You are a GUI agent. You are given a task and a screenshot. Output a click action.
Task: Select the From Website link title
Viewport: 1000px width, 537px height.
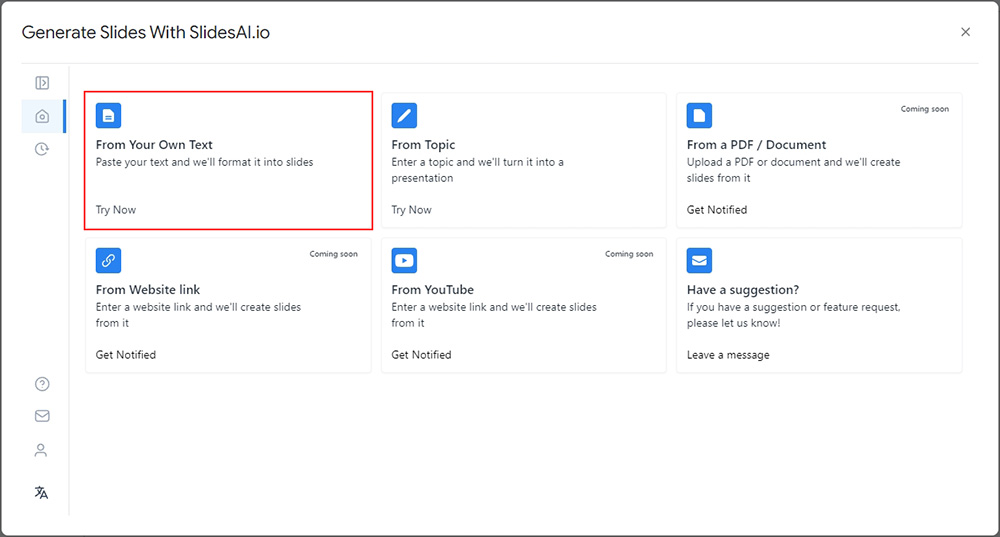(148, 290)
